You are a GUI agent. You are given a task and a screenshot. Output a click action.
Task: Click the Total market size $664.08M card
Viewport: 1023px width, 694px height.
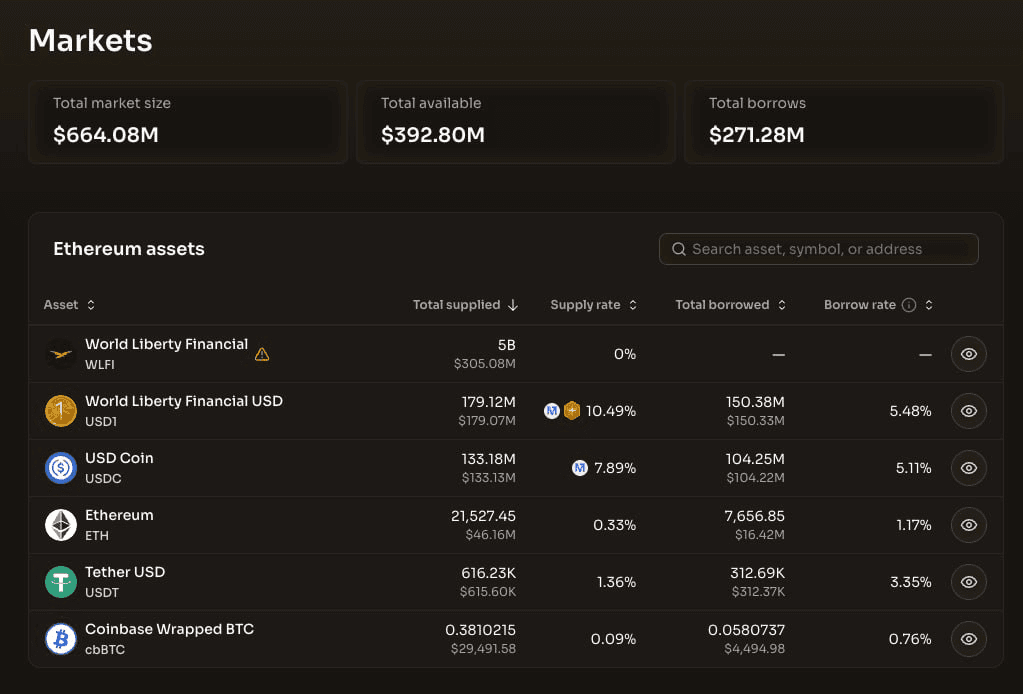(188, 122)
